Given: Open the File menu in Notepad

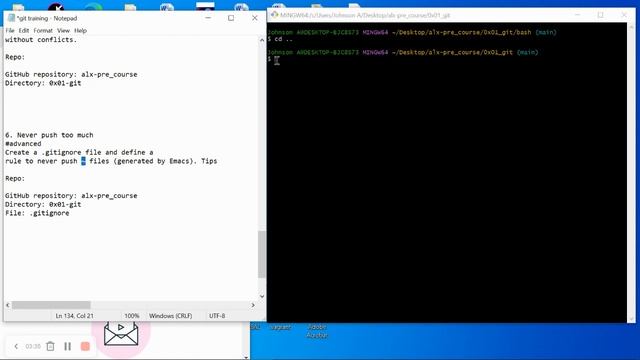Looking at the screenshot, I should click(x=10, y=31).
